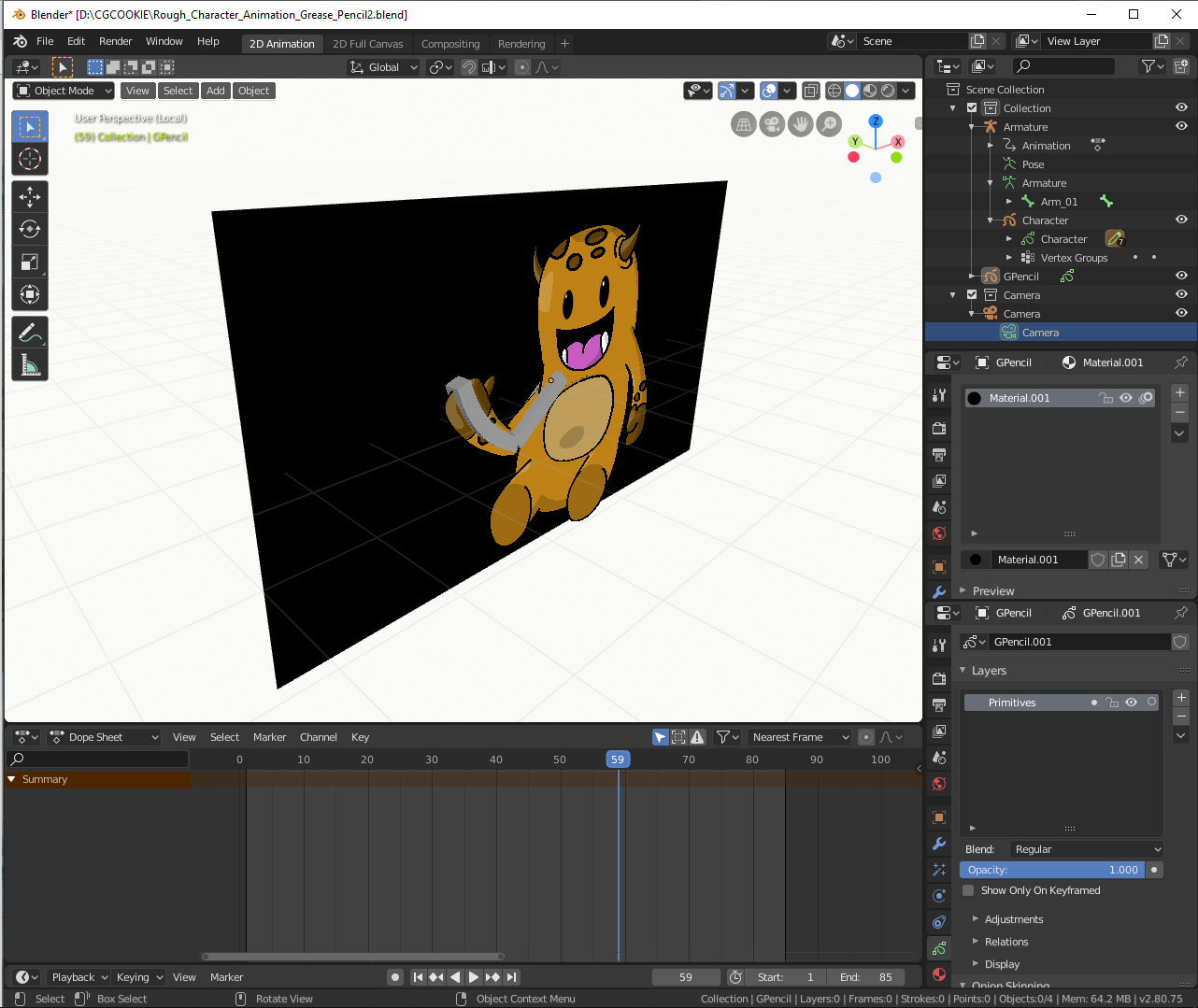
Task: Switch to solid viewport shading
Action: (852, 91)
